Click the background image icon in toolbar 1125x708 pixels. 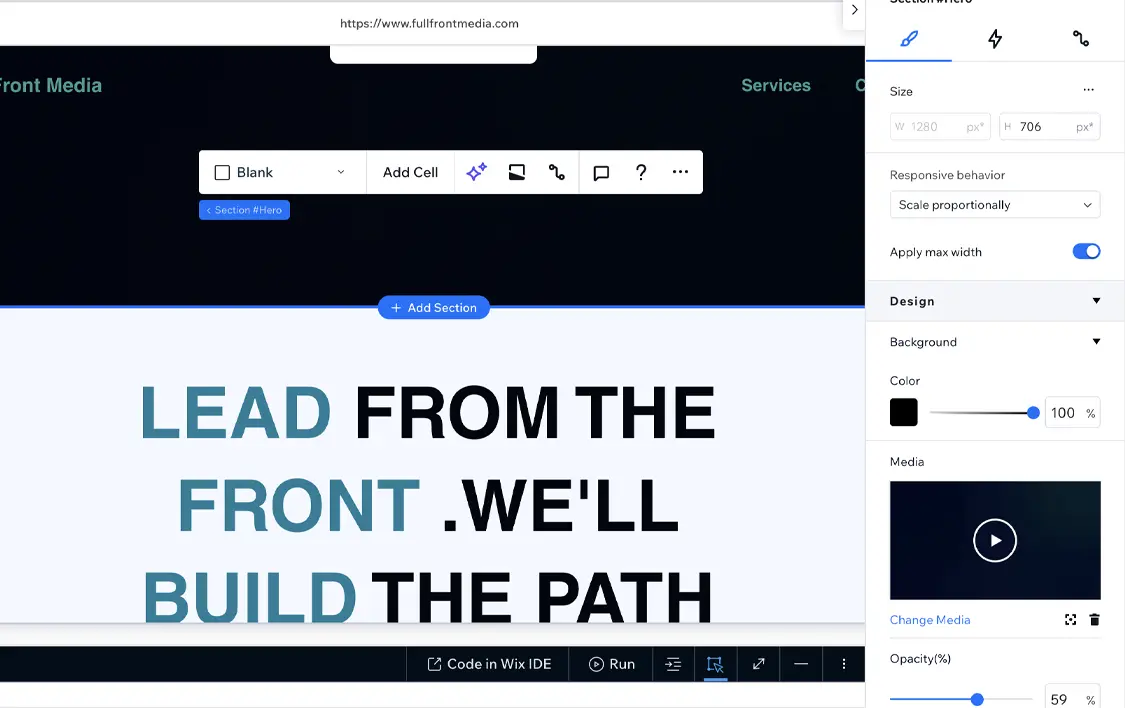click(x=517, y=172)
